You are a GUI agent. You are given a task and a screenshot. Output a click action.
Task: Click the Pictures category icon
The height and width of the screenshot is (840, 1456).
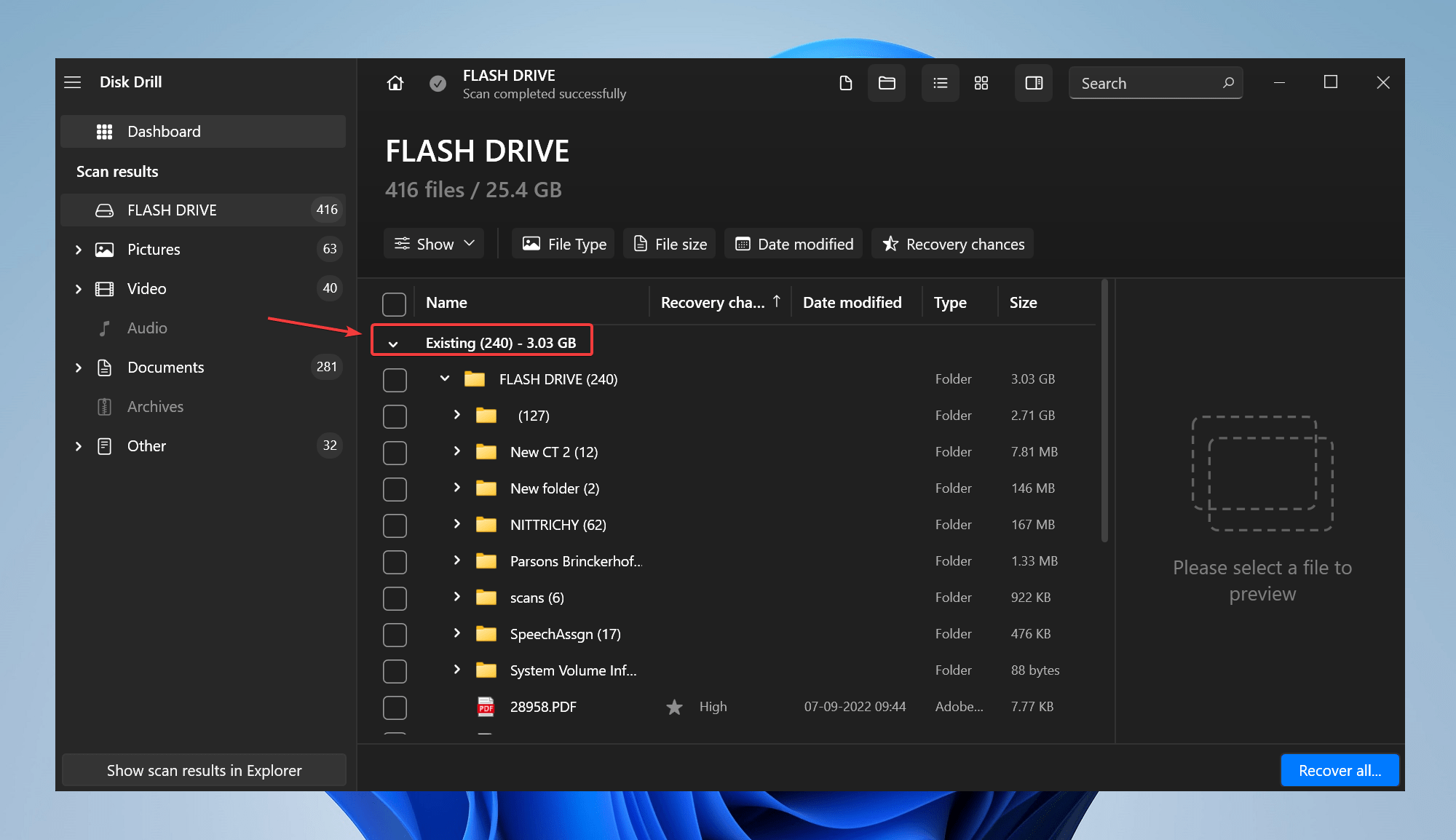105,250
